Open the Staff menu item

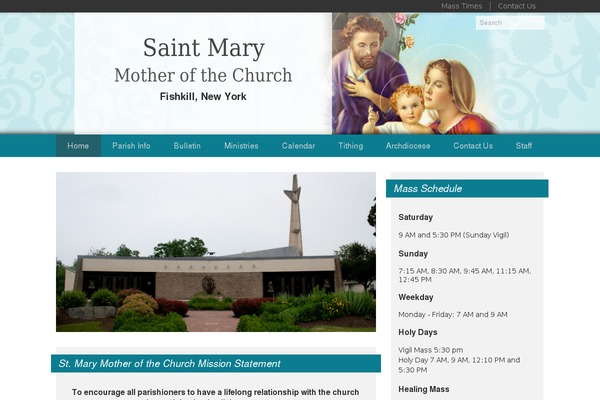click(524, 146)
